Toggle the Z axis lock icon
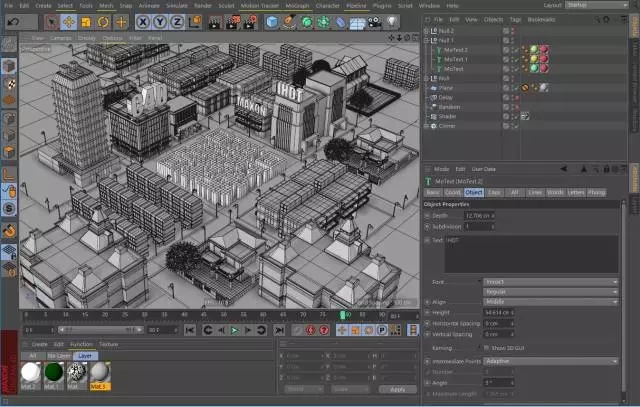This screenshot has height=407, width=640. 176,21
